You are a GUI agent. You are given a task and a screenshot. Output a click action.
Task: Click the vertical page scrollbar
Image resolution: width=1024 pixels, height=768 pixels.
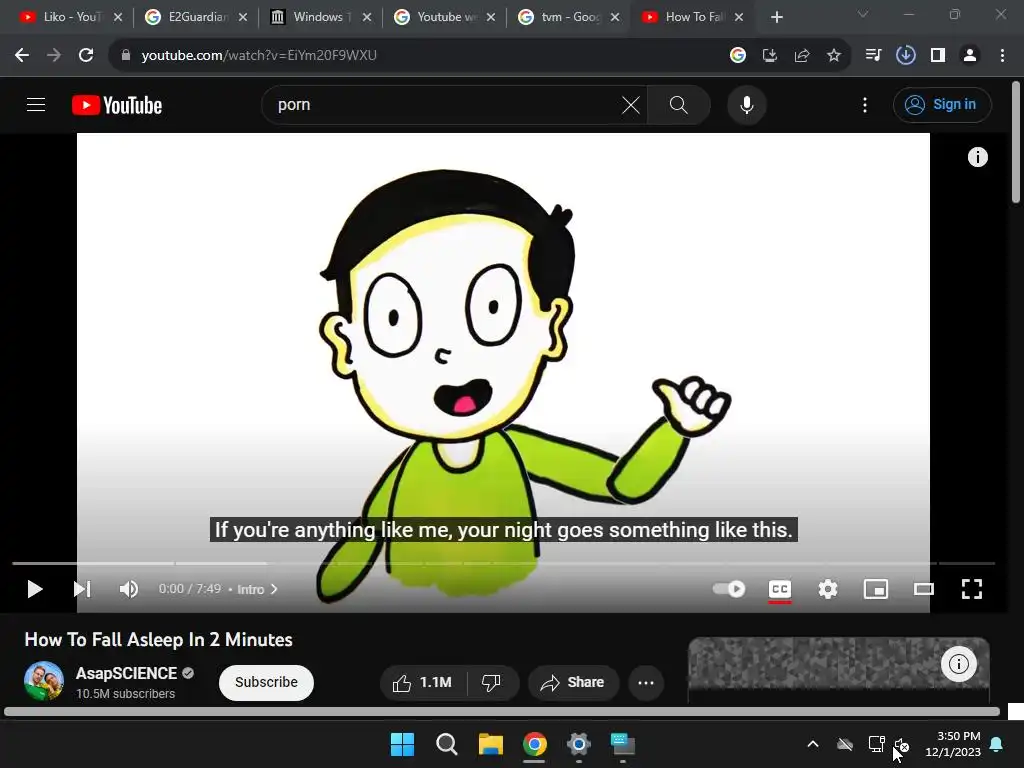1016,142
